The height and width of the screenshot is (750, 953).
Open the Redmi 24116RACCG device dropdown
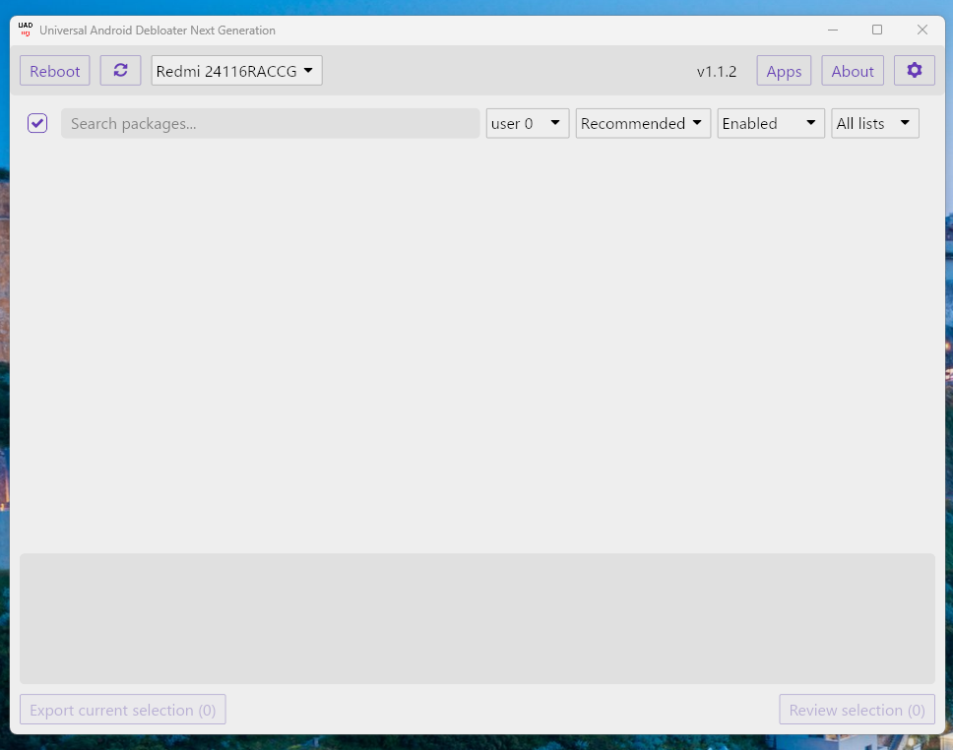pyautogui.click(x=236, y=71)
